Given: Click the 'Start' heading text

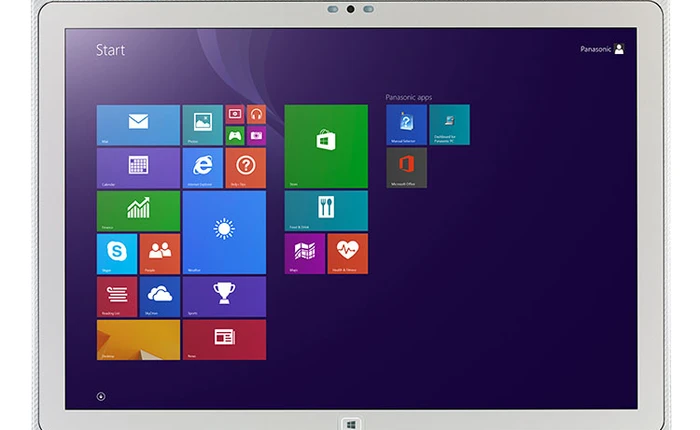Looking at the screenshot, I should 110,50.
